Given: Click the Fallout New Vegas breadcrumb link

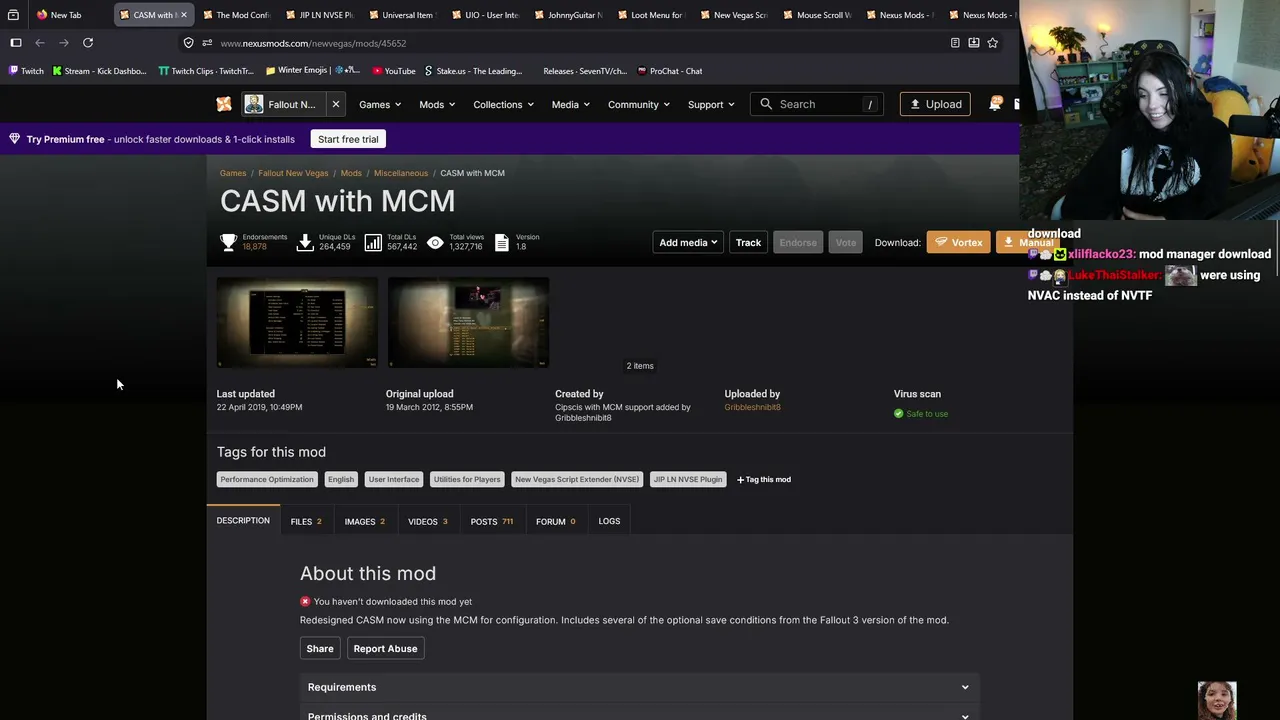Looking at the screenshot, I should click(x=293, y=173).
